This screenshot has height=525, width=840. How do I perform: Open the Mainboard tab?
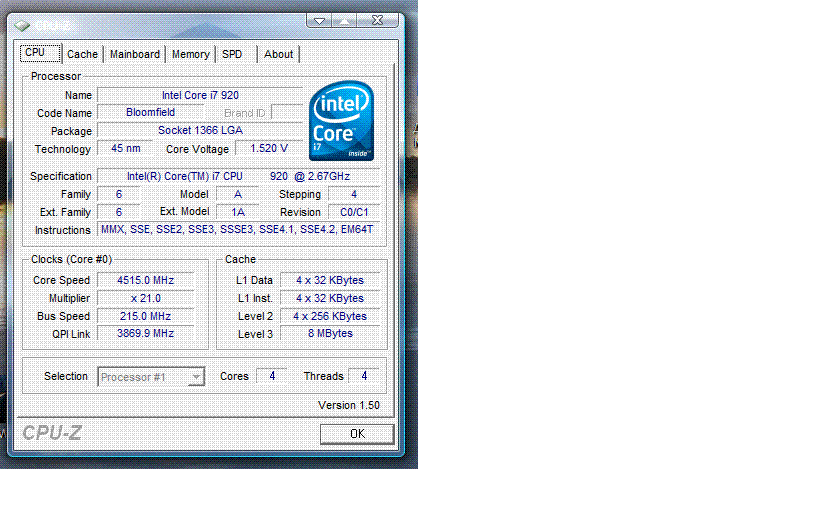point(134,54)
